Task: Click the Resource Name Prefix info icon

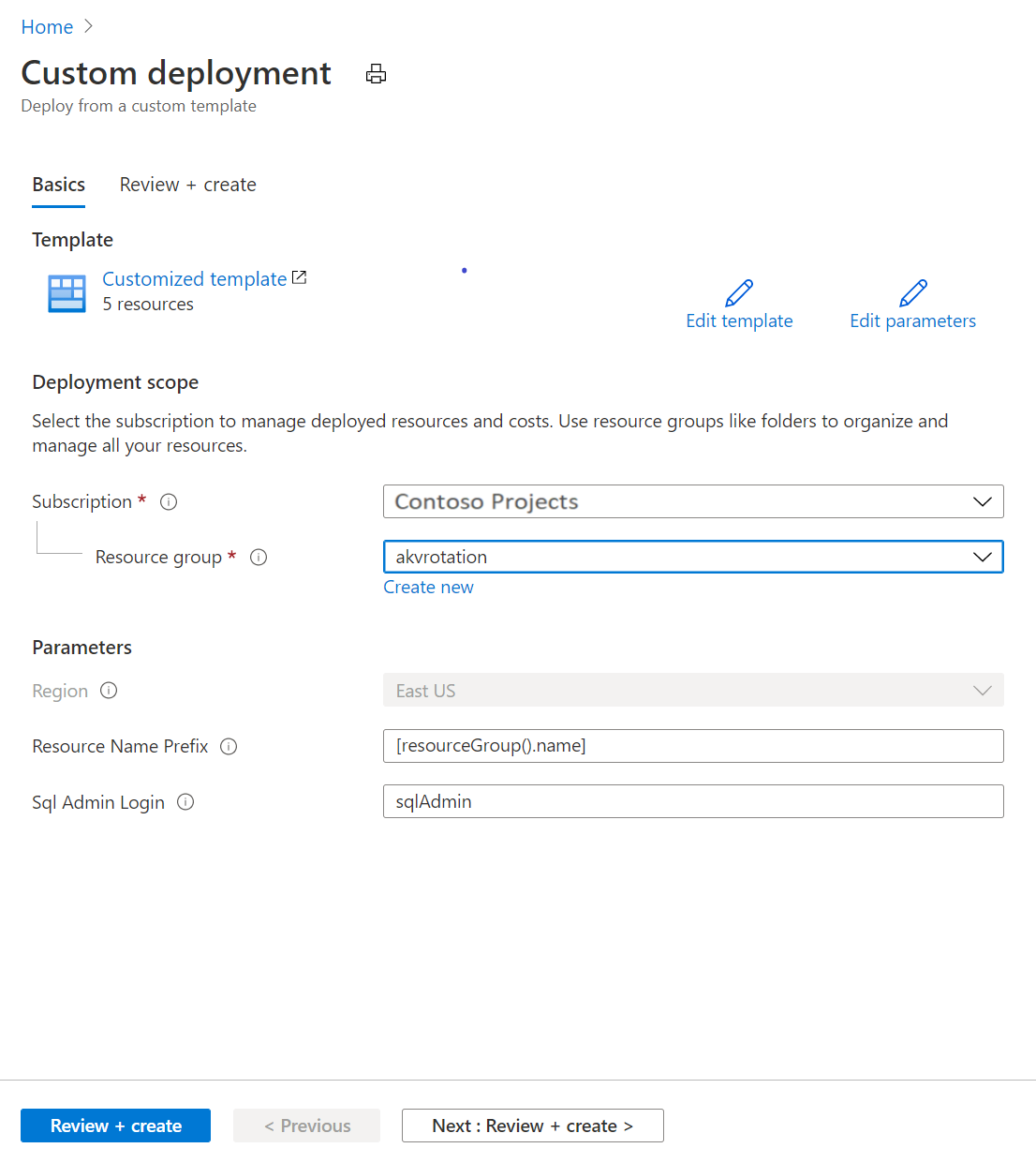Action: [x=229, y=746]
